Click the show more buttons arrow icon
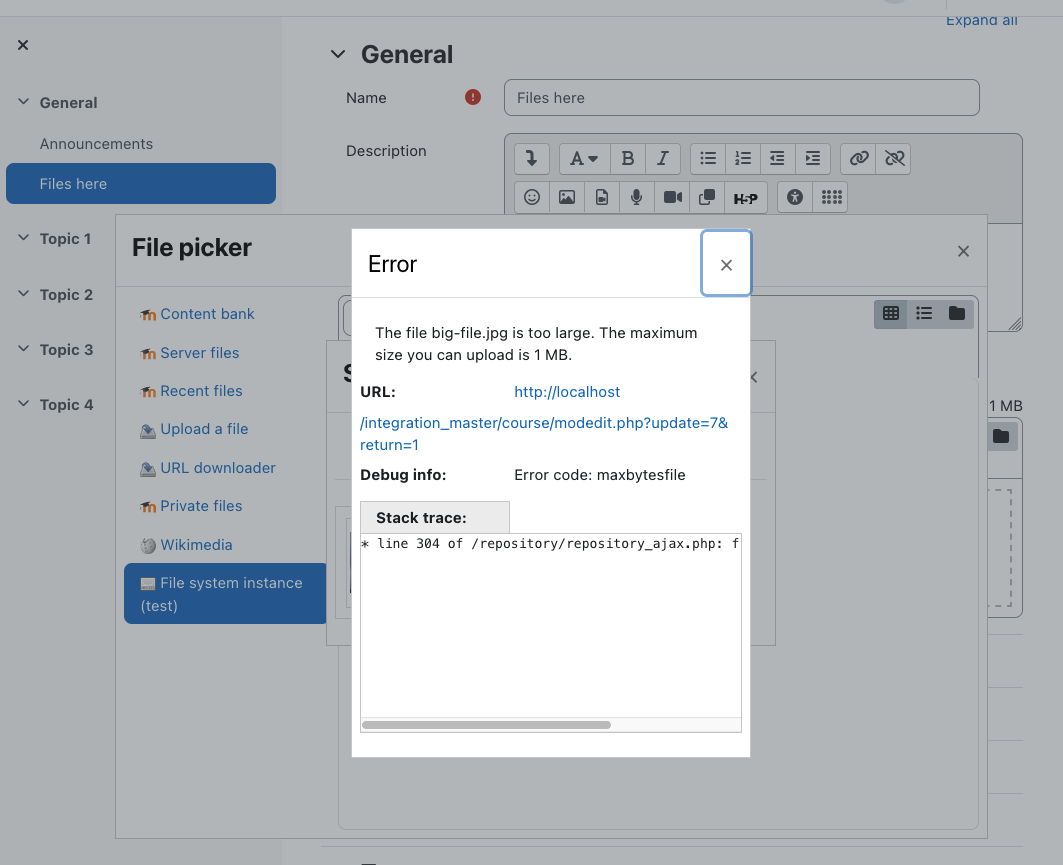 [x=532, y=159]
